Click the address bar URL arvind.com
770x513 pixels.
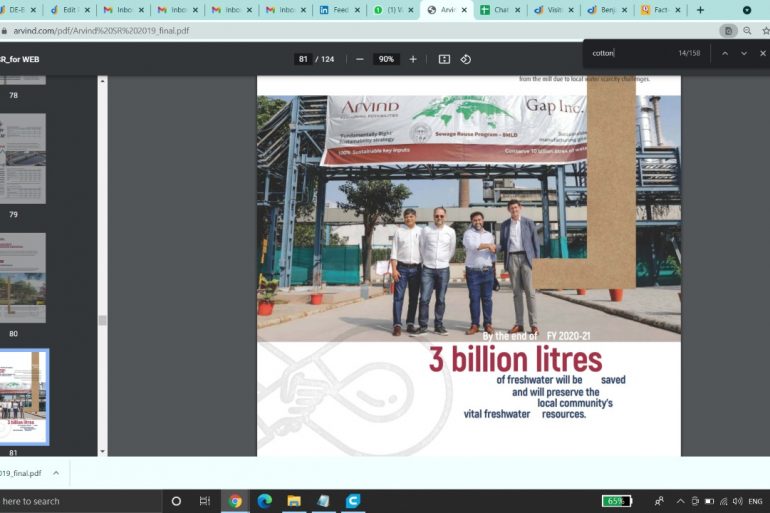[101, 30]
